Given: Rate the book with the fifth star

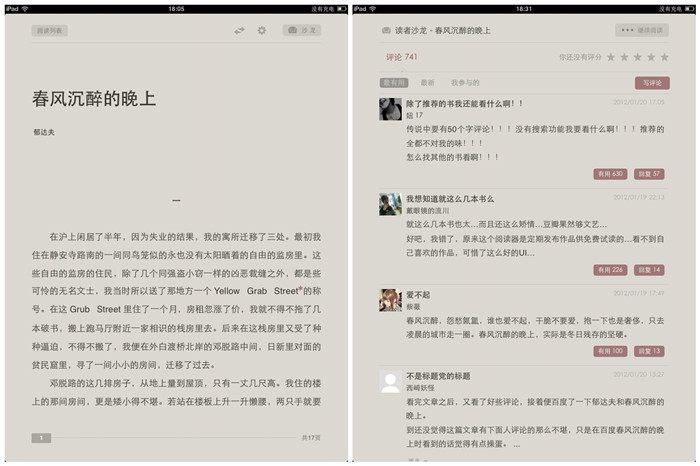Looking at the screenshot, I should (x=664, y=58).
